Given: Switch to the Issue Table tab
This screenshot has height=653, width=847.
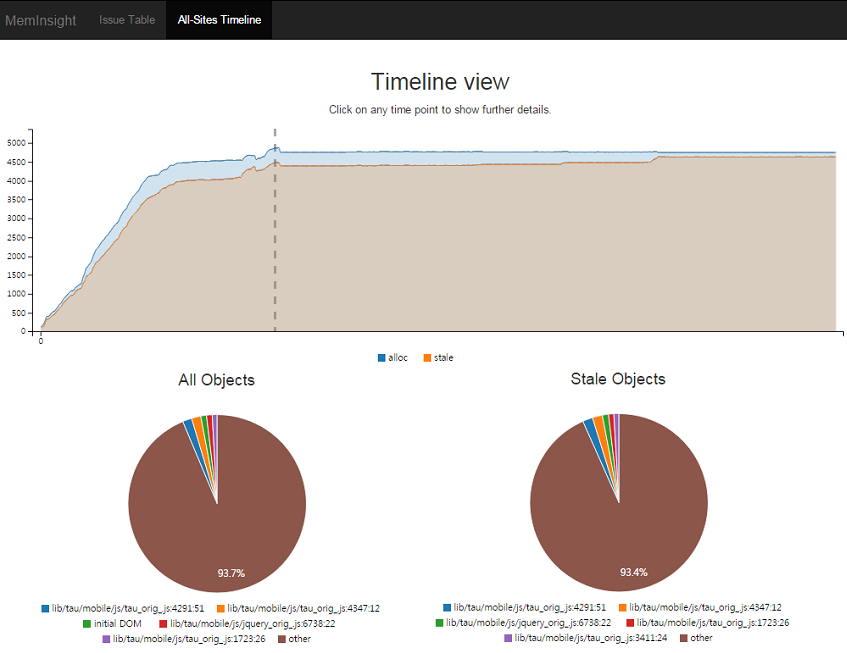Looking at the screenshot, I should pos(127,20).
